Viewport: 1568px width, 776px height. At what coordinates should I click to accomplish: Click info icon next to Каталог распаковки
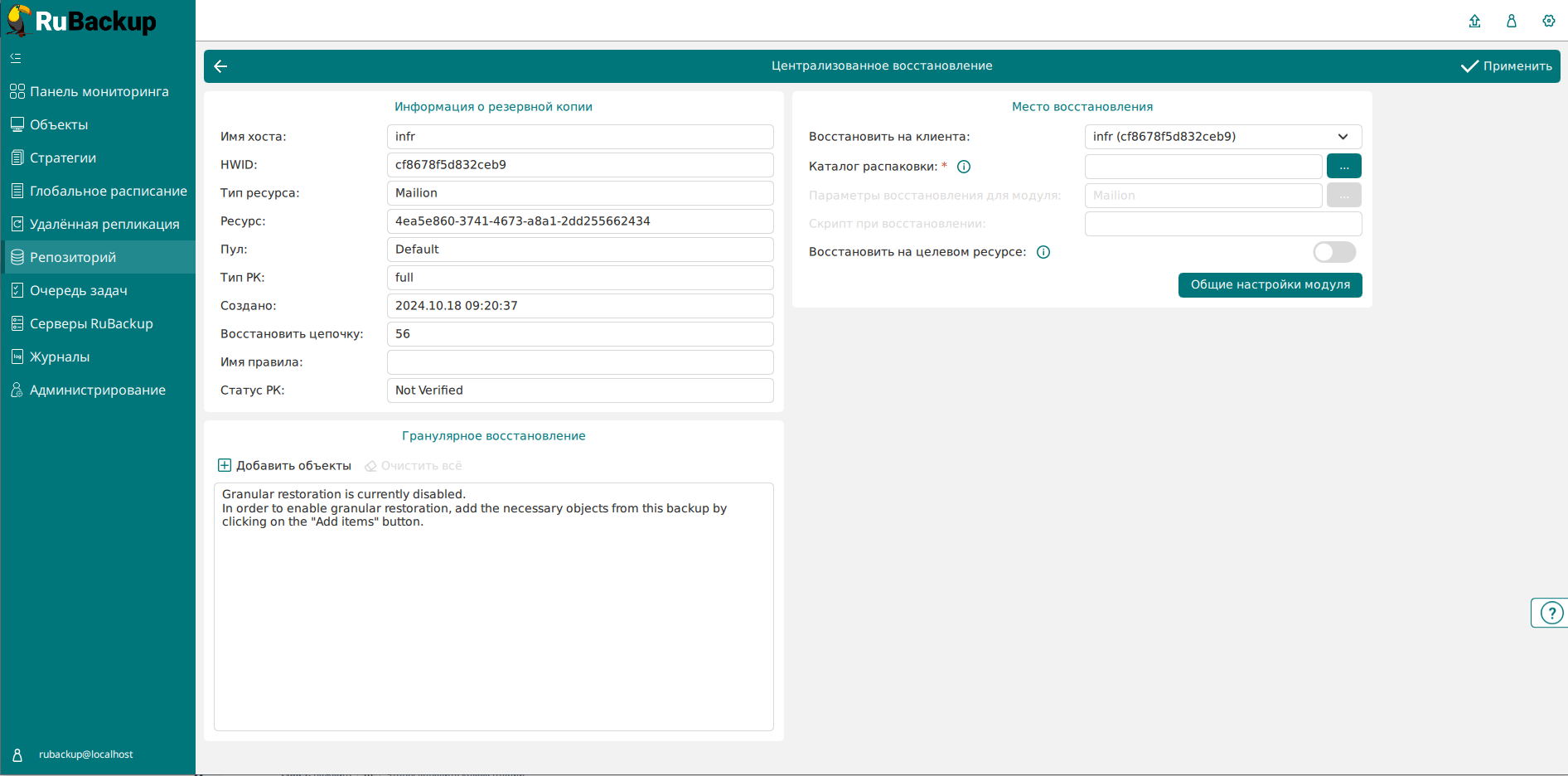point(964,167)
